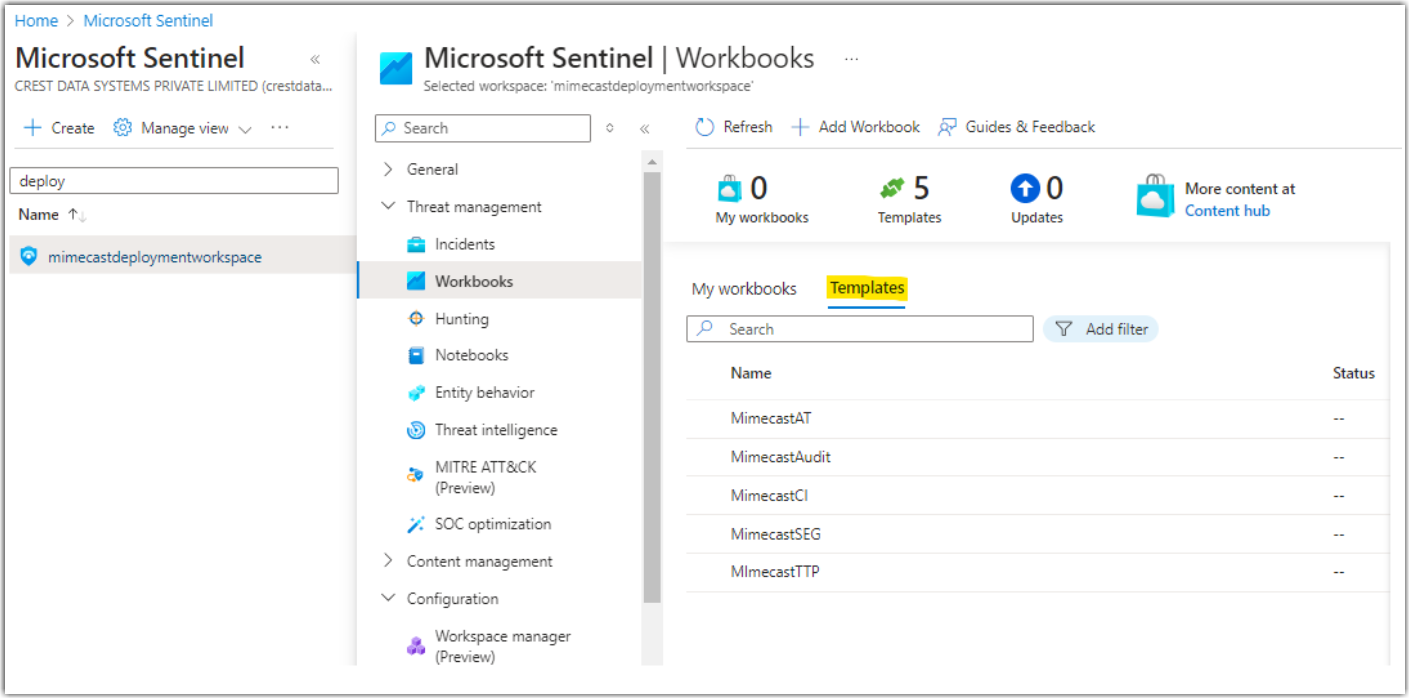Click the Add filter control
1410x699 pixels.
pos(1100,328)
